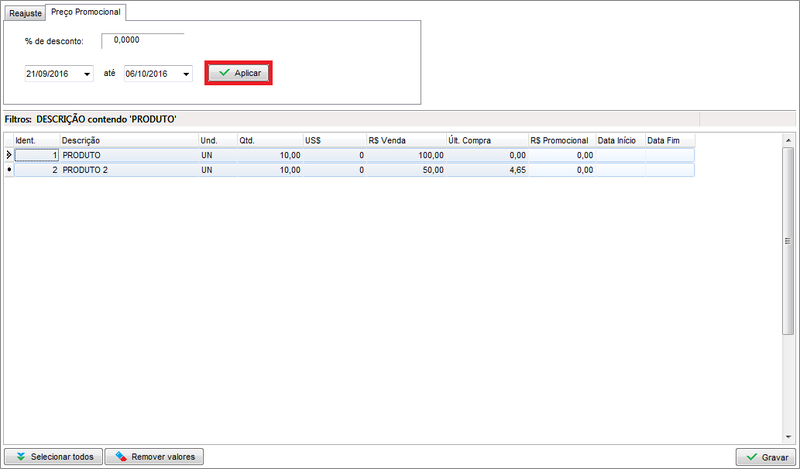Click Remover valores eraser button

tap(154, 457)
